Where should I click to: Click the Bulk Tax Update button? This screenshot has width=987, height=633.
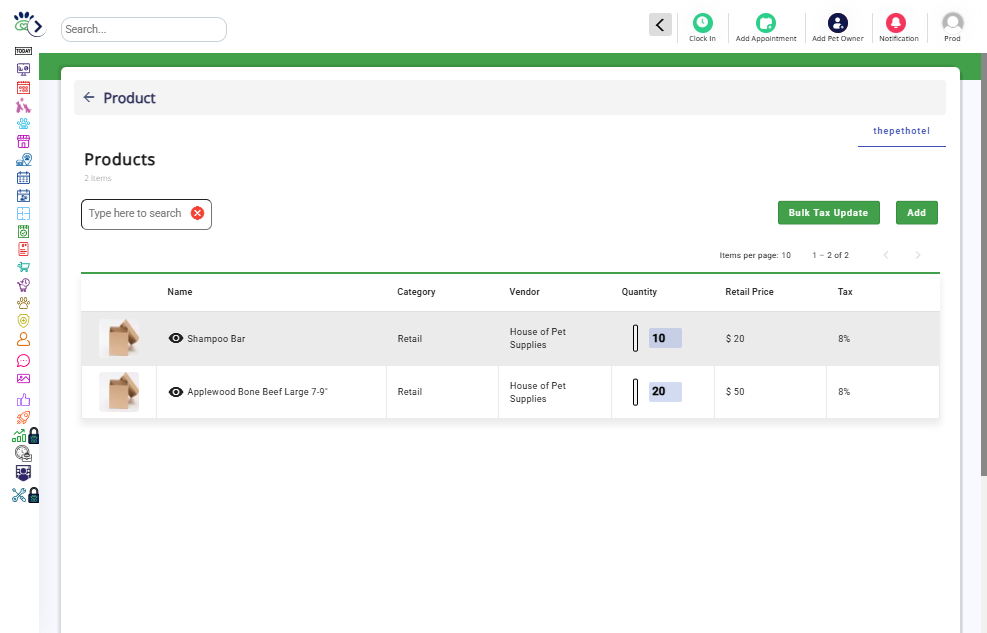(828, 213)
